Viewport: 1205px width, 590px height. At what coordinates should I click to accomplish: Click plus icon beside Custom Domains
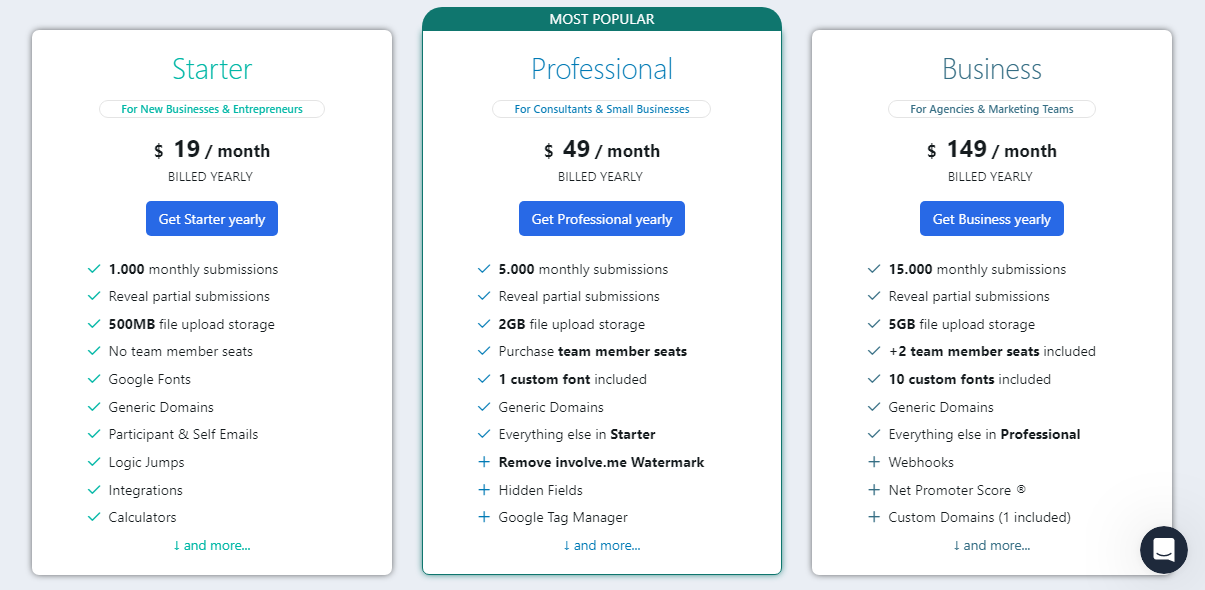(874, 517)
